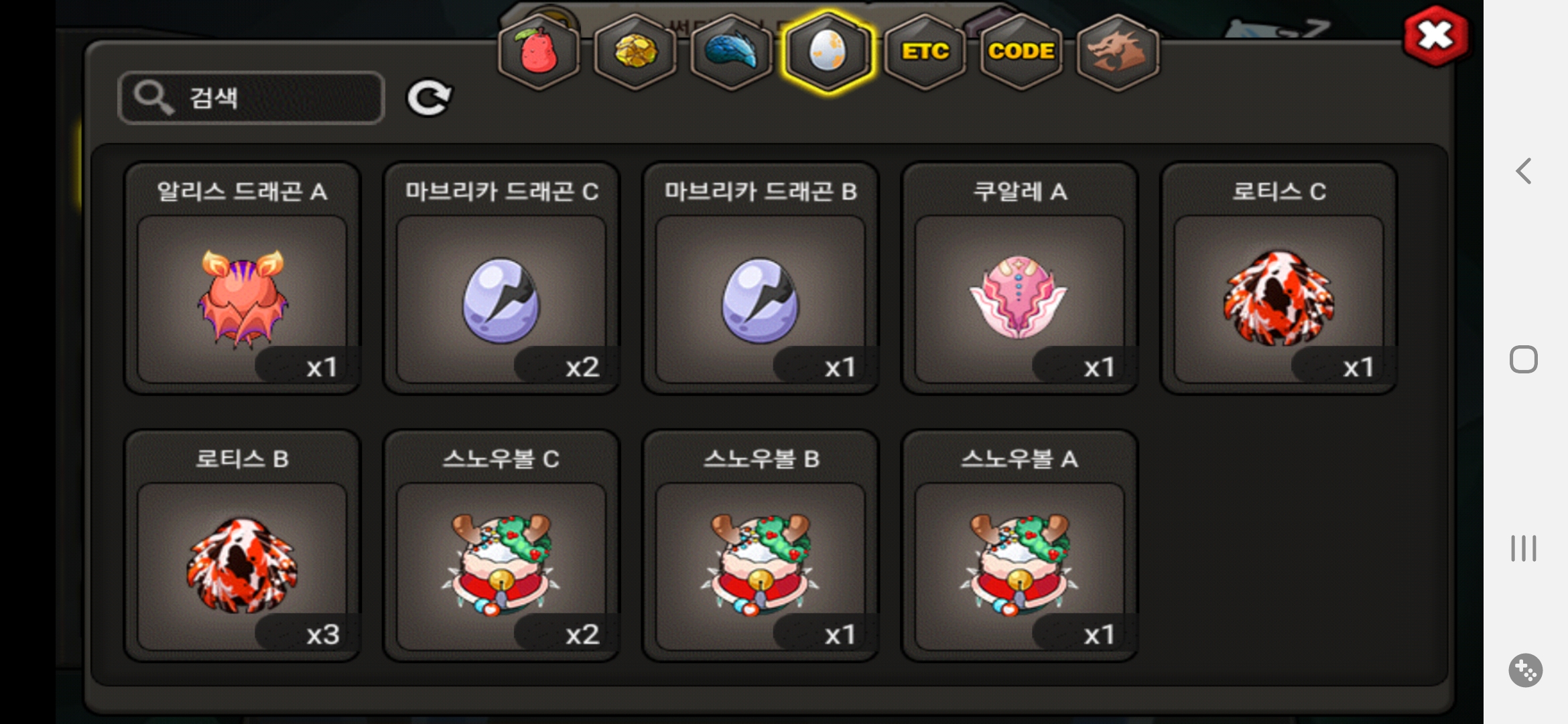Select the 알리스 드래곤 A egg
Screen dimensions: 1568x724
point(243,278)
